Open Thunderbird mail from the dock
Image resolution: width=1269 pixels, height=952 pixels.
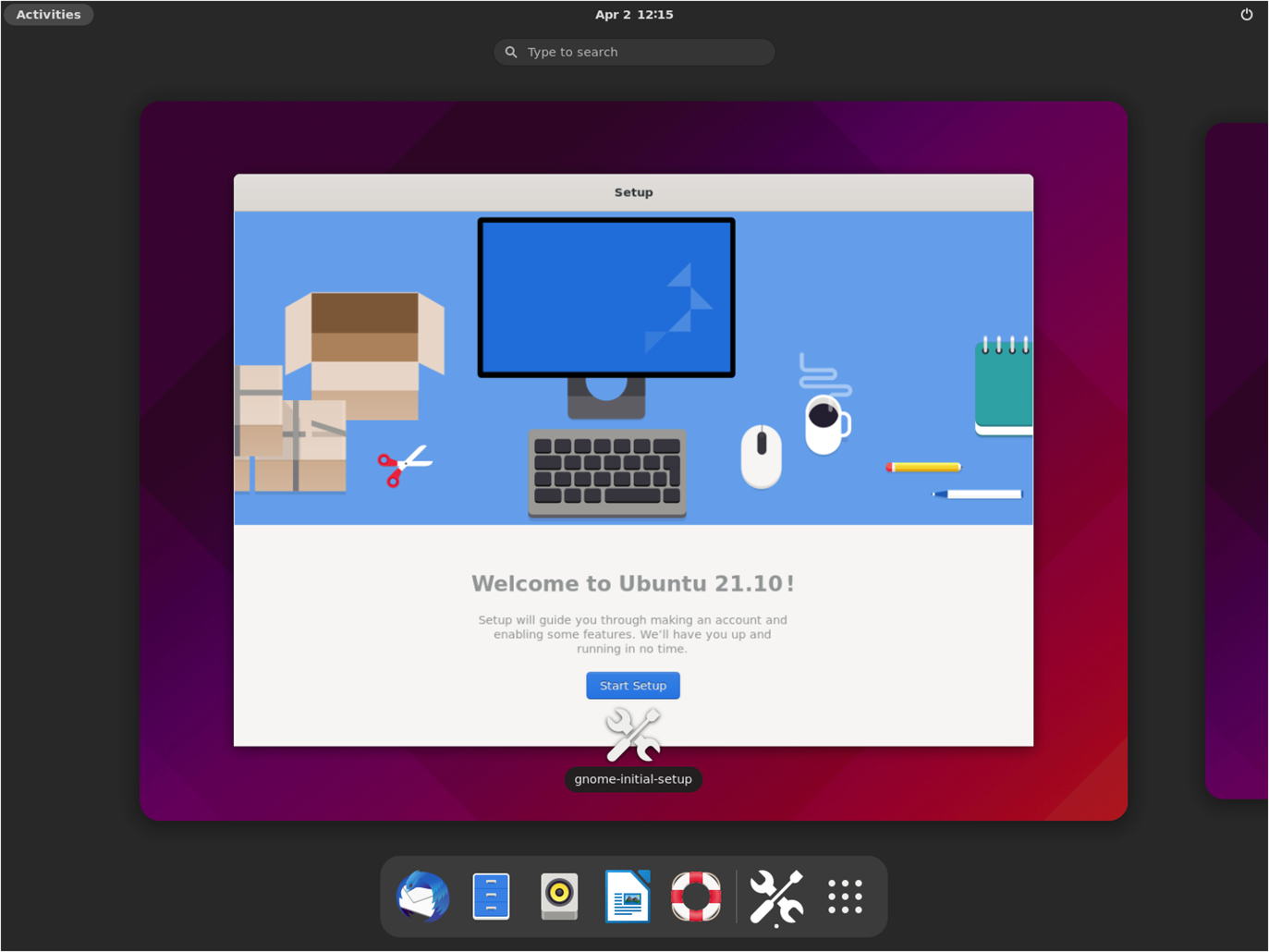click(x=423, y=897)
